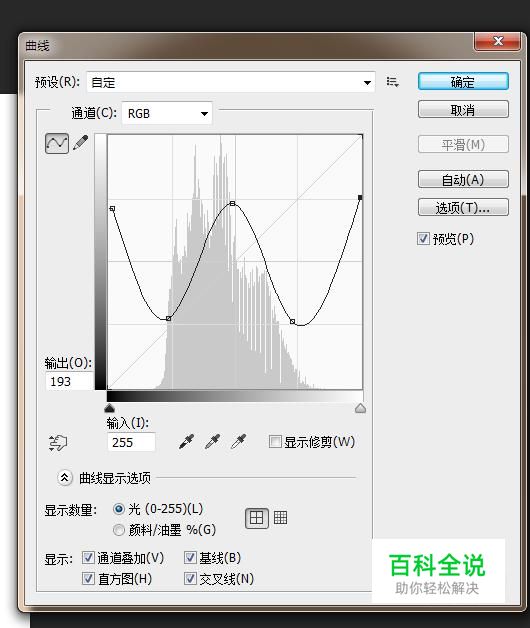
Task: Uncheck 基线(B) baseline option
Action: pos(190,558)
